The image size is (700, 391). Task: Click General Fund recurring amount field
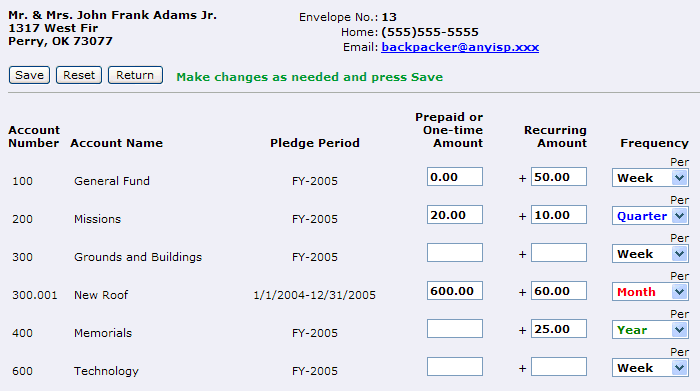coord(558,177)
